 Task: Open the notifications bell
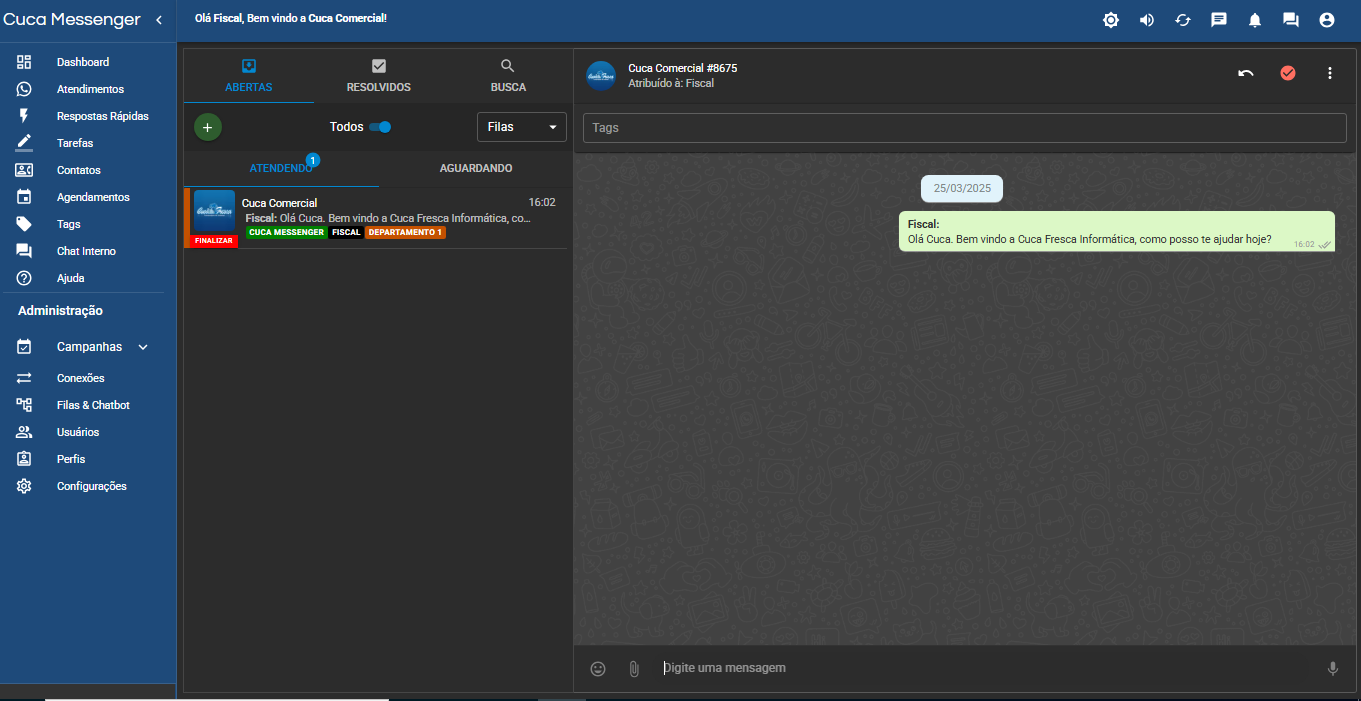[x=1255, y=20]
